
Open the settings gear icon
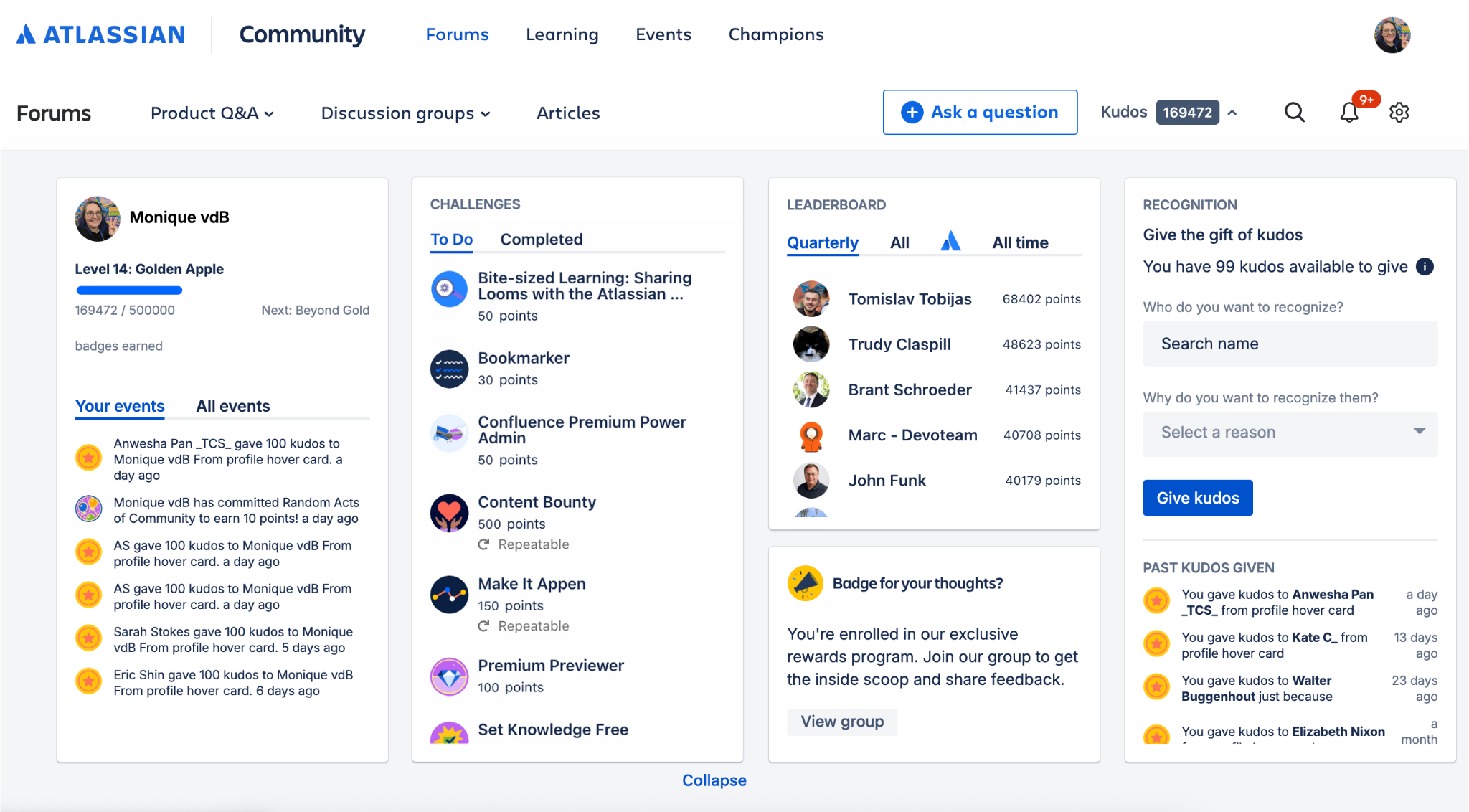point(1399,113)
